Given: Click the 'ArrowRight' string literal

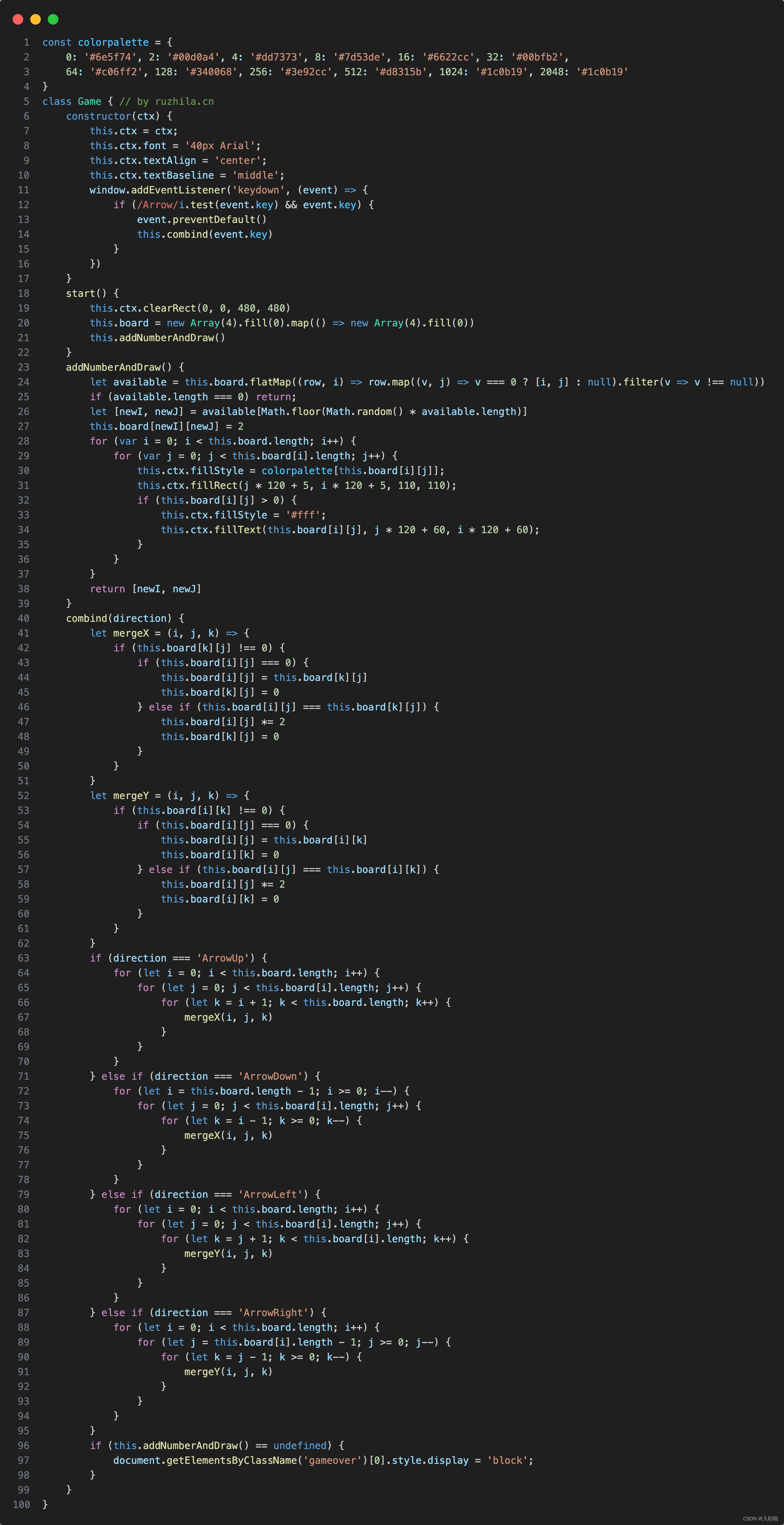Looking at the screenshot, I should coord(273,1313).
